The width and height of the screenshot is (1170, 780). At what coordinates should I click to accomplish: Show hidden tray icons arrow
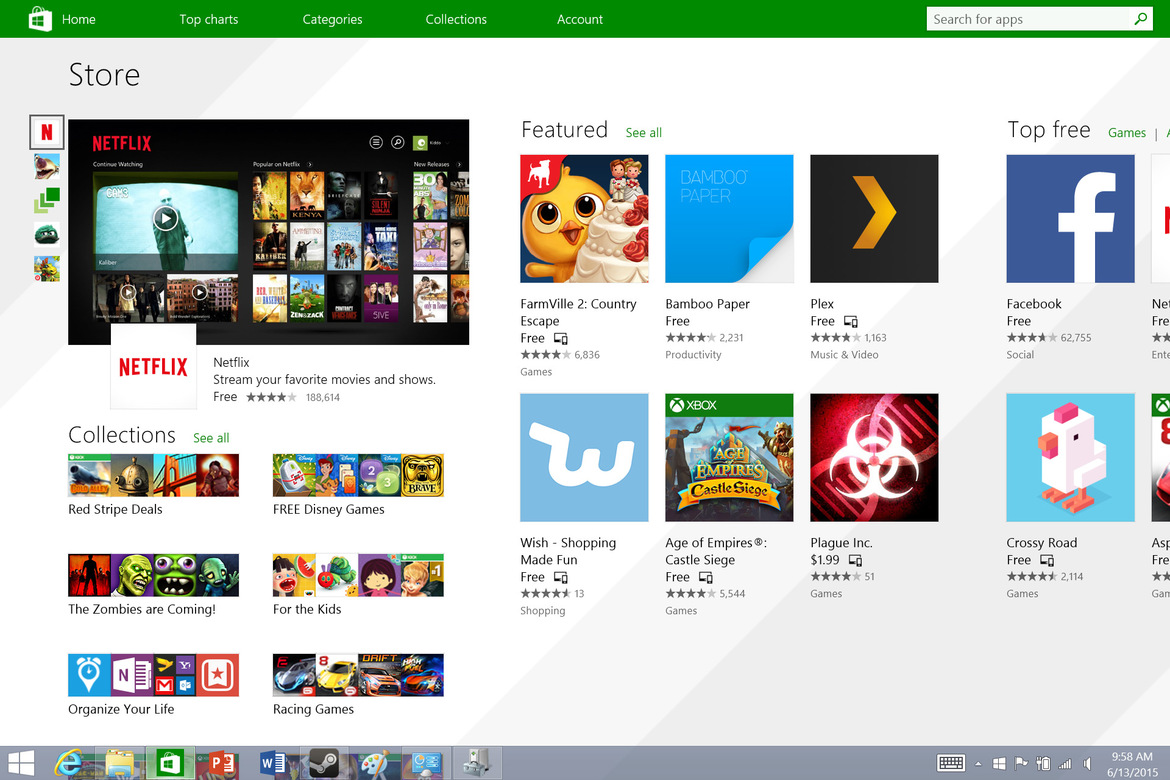(978, 764)
